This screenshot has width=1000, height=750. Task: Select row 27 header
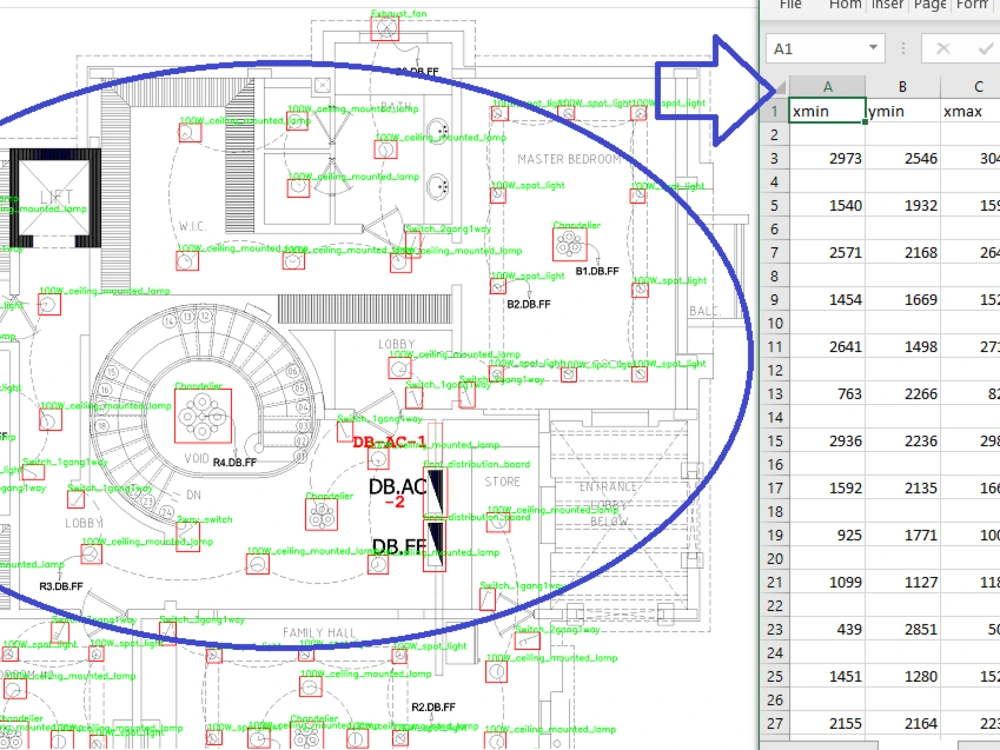click(x=774, y=723)
